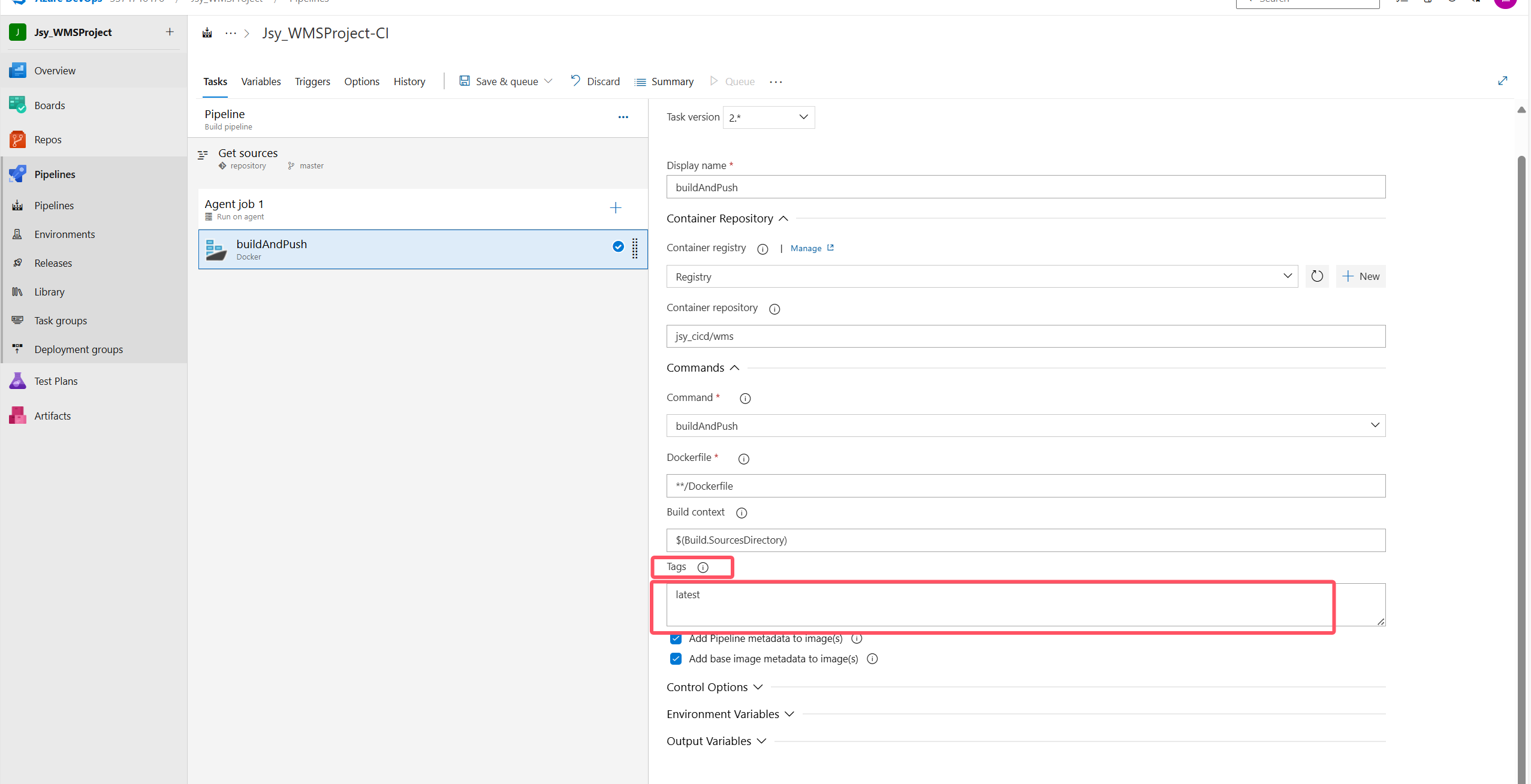Switch to the Variables tab
Viewport: 1531px width, 784px height.
pos(261,82)
